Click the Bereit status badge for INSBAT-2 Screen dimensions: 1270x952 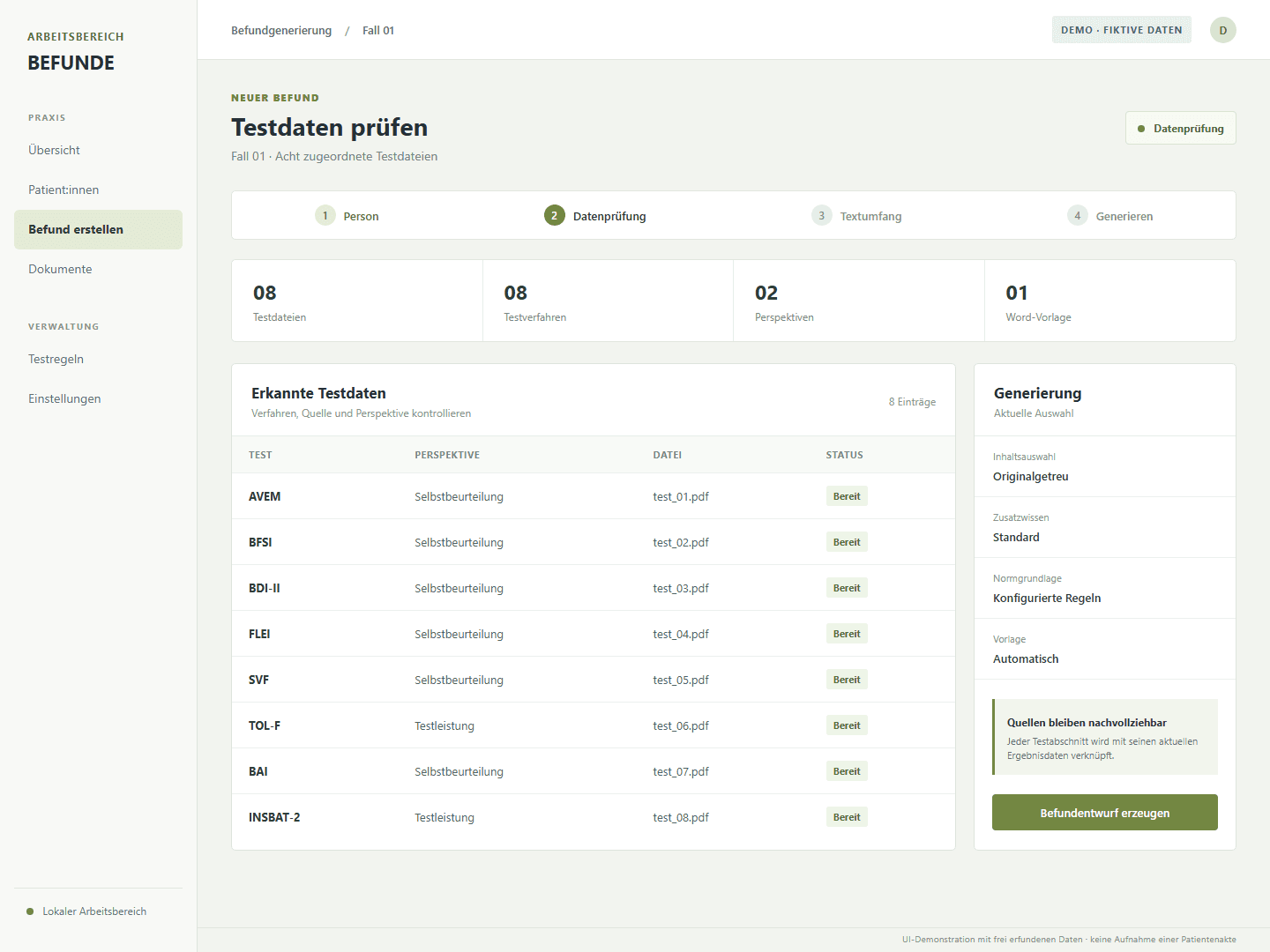[847, 817]
